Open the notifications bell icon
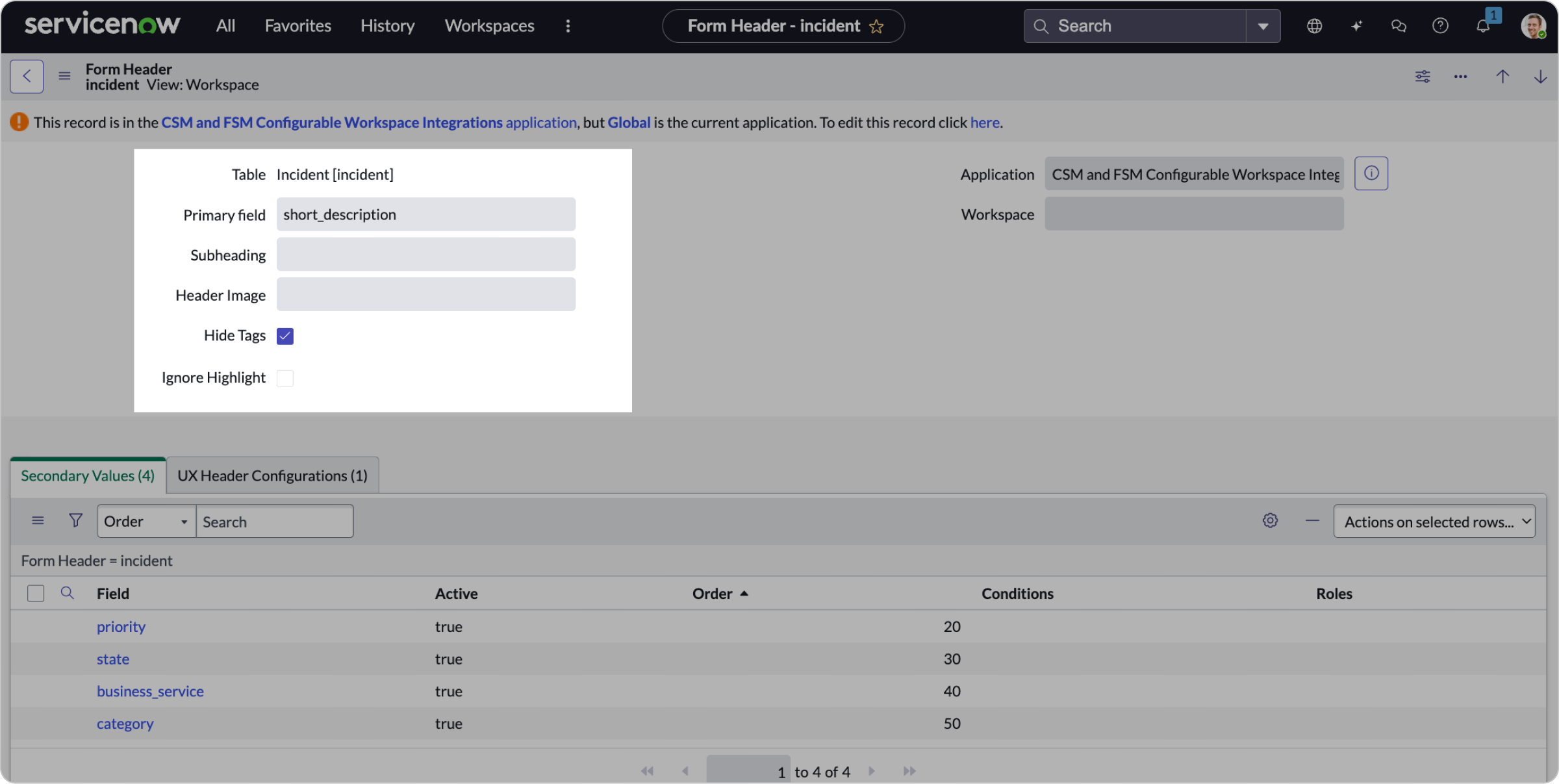This screenshot has width=1559, height=784. 1482,26
